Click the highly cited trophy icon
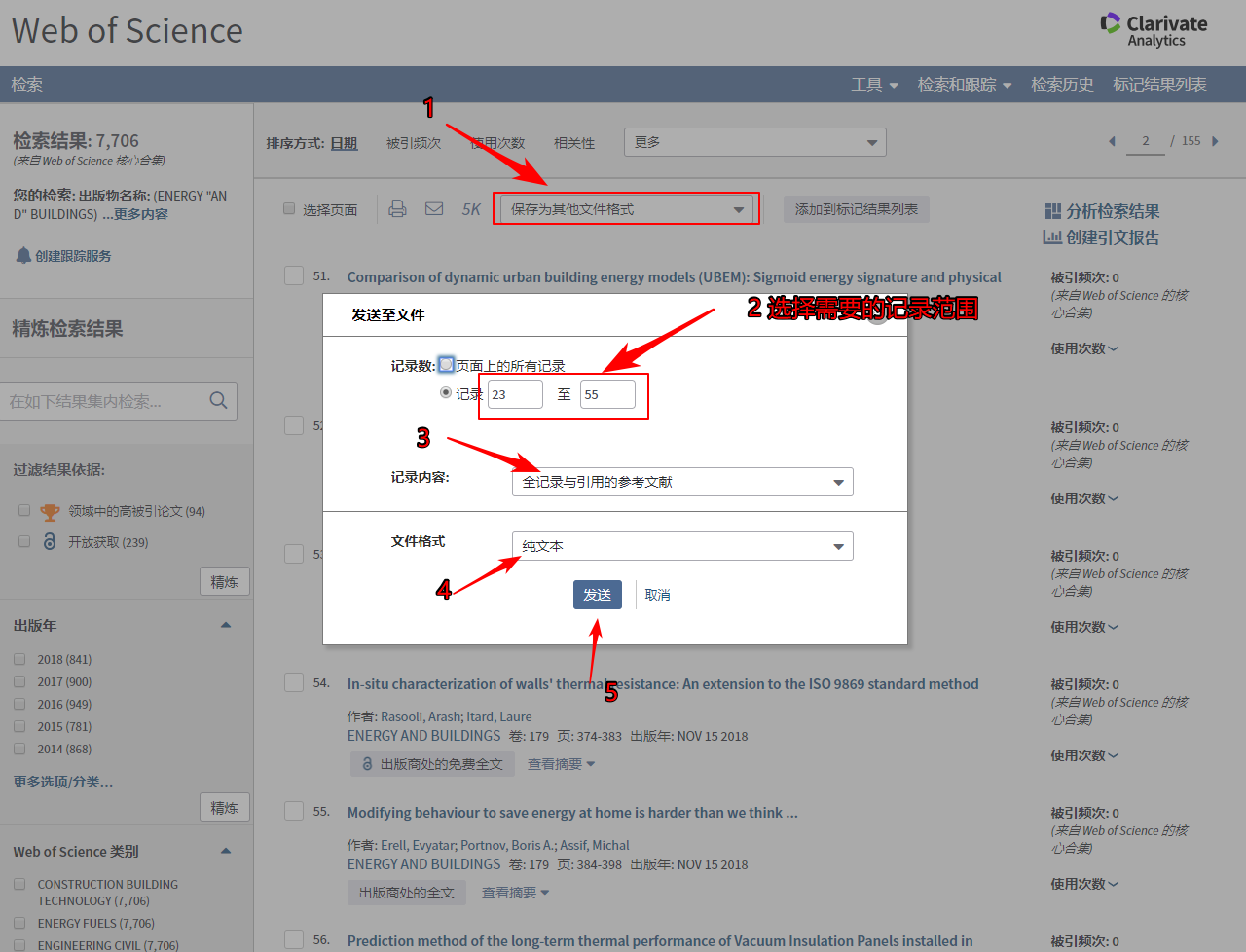Viewport: 1246px width, 952px height. (50, 511)
